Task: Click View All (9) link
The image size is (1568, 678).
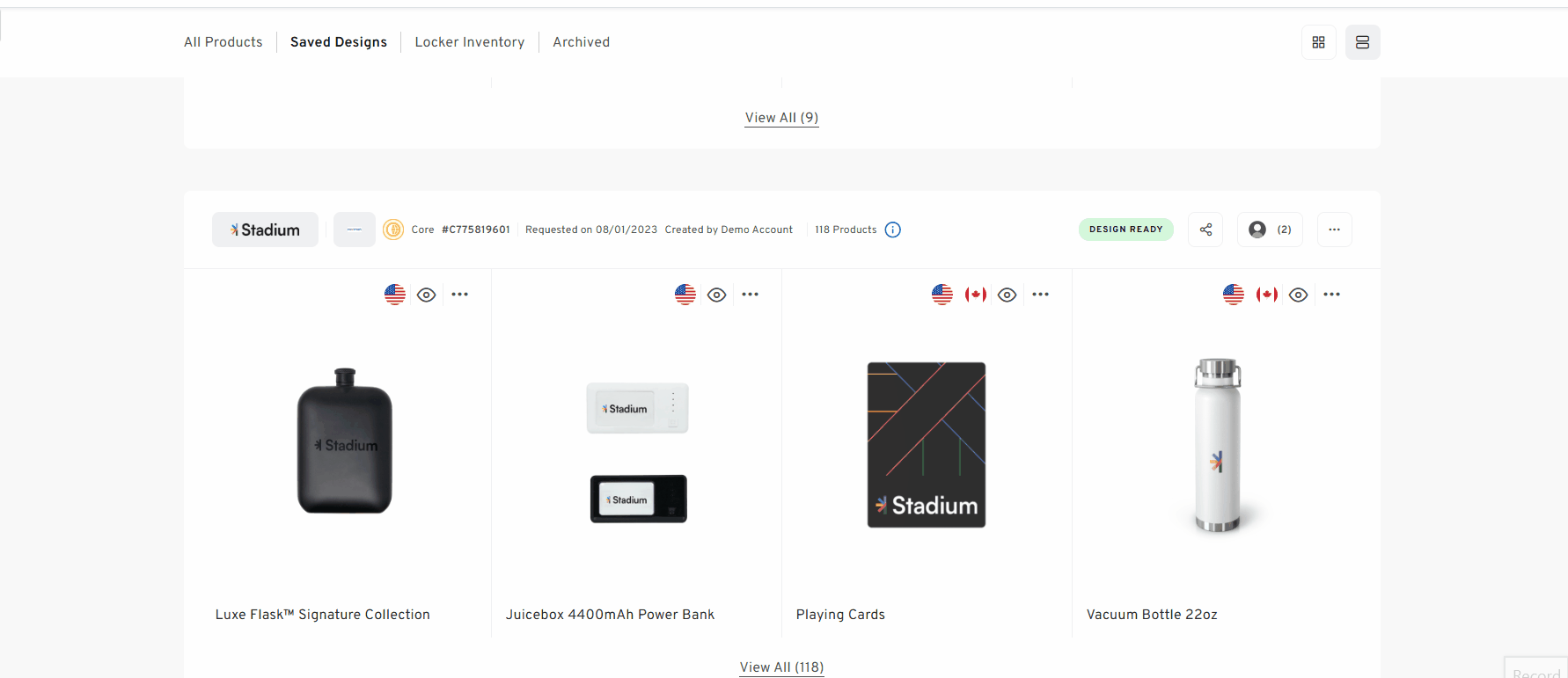Action: tap(781, 118)
